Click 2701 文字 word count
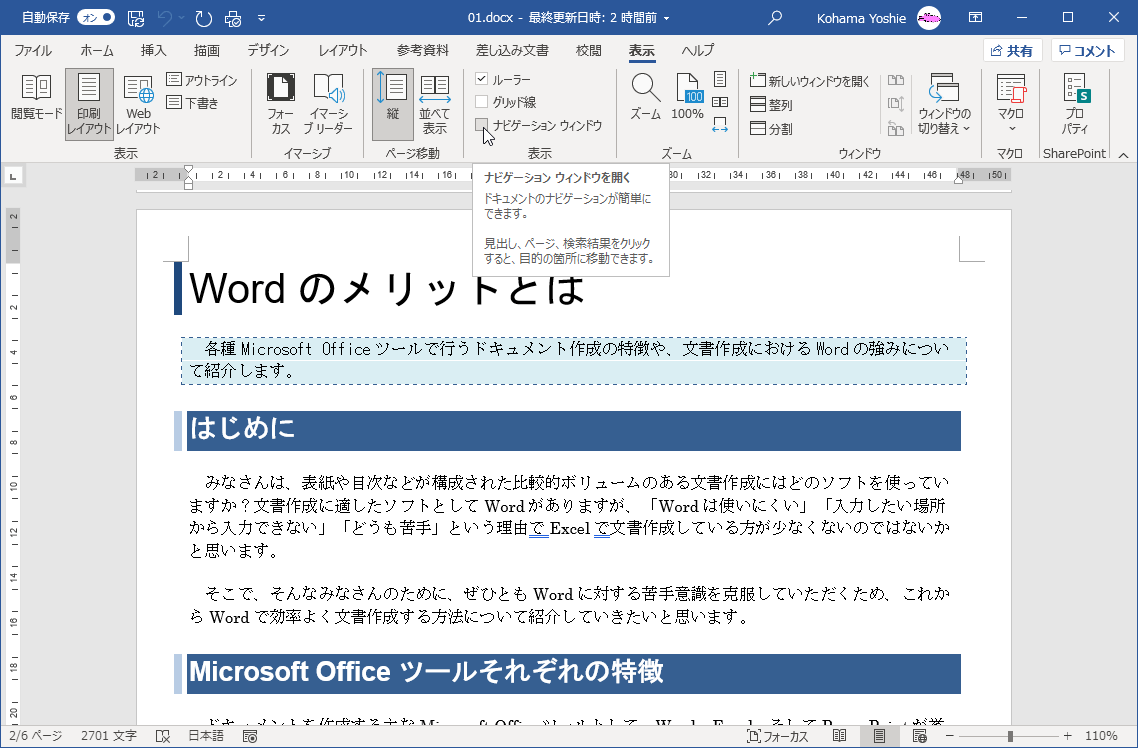Image resolution: width=1138 pixels, height=748 pixels. [109, 736]
